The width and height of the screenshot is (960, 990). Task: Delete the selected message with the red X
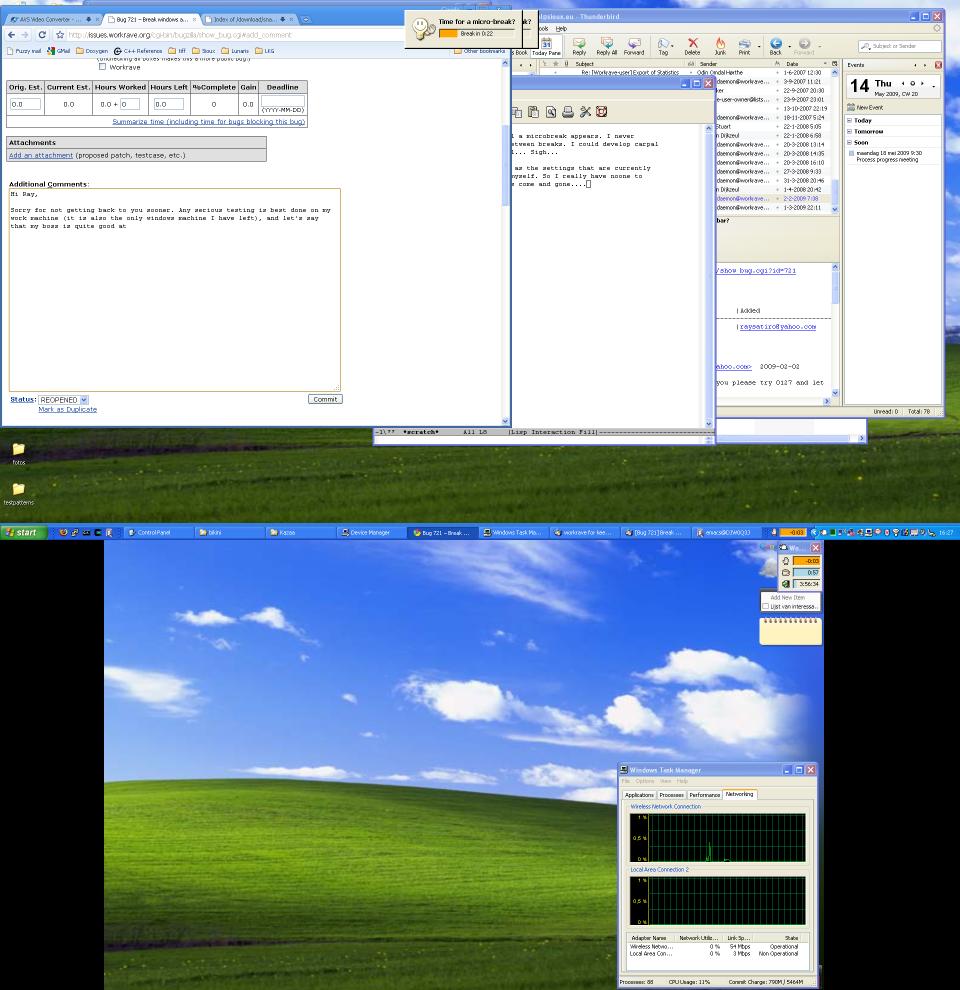pos(692,45)
